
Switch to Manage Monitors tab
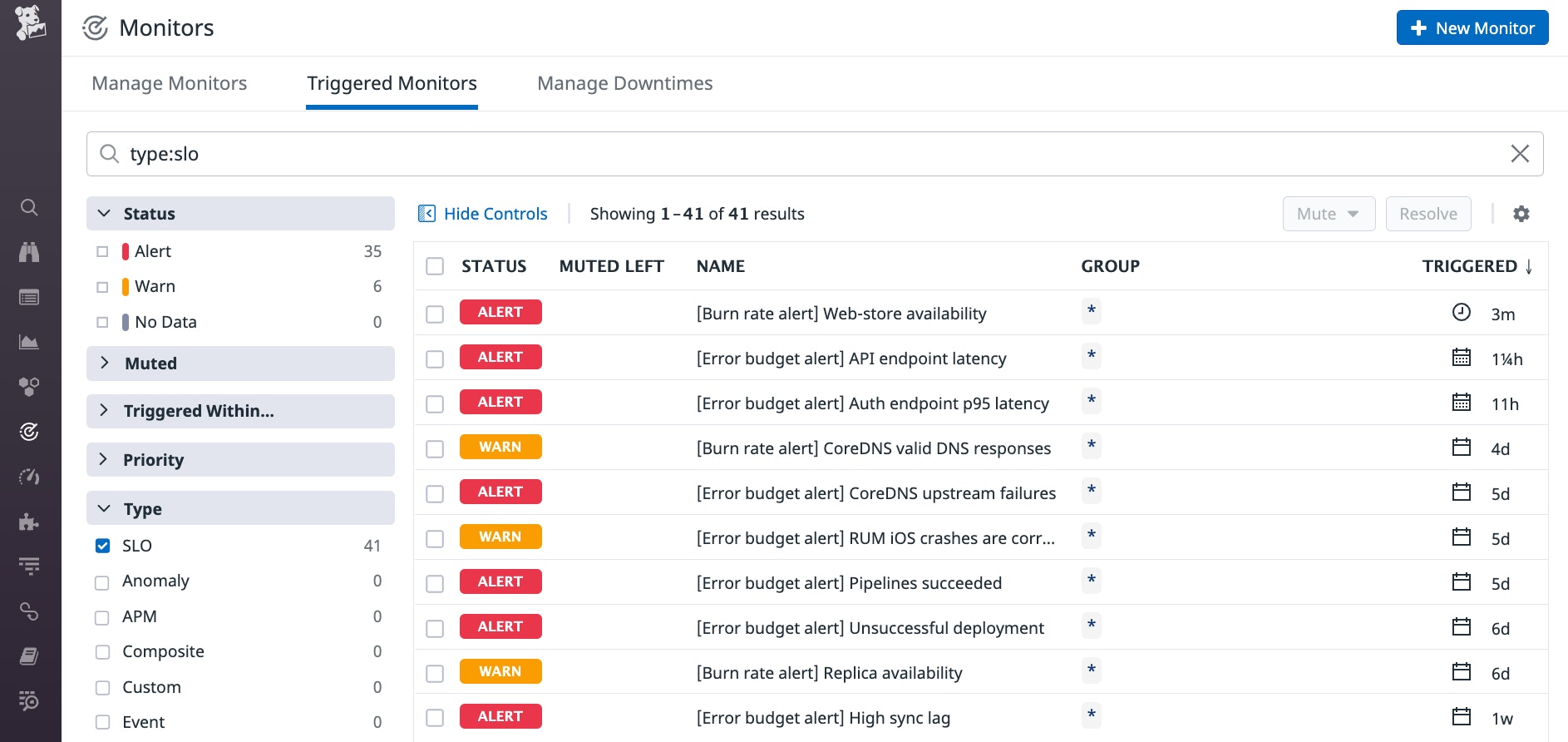tap(170, 83)
